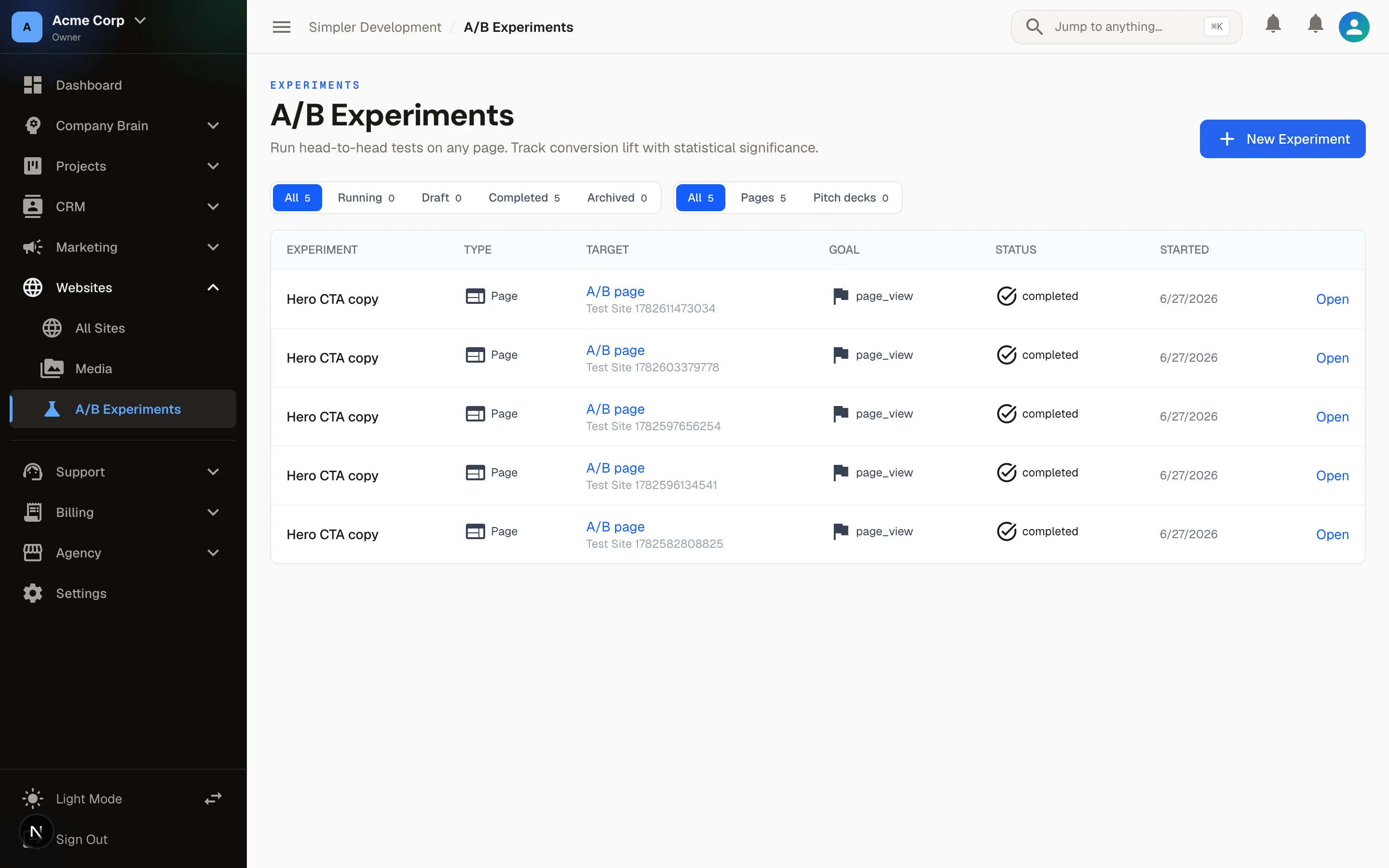1389x868 pixels.
Task: Open A/B page link above Test Site 1782611473034
Action: click(x=615, y=292)
